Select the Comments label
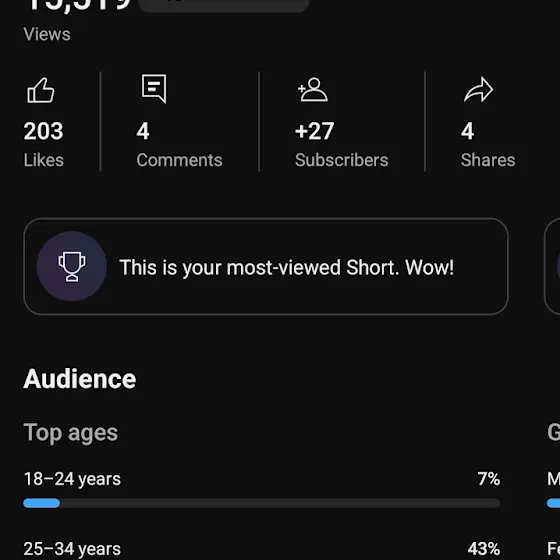This screenshot has width=560, height=560. tap(179, 160)
